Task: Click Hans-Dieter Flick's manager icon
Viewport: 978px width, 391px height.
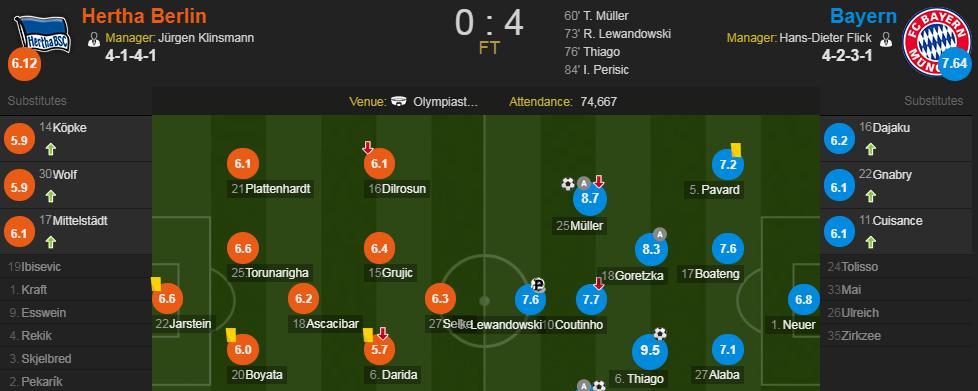Action: 884,39
